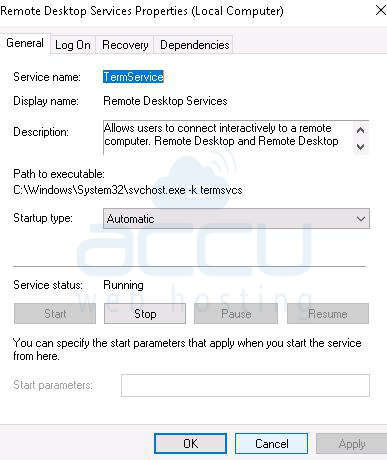The width and height of the screenshot is (387, 460).
Task: Switch to the Recovery tab
Action: click(125, 45)
